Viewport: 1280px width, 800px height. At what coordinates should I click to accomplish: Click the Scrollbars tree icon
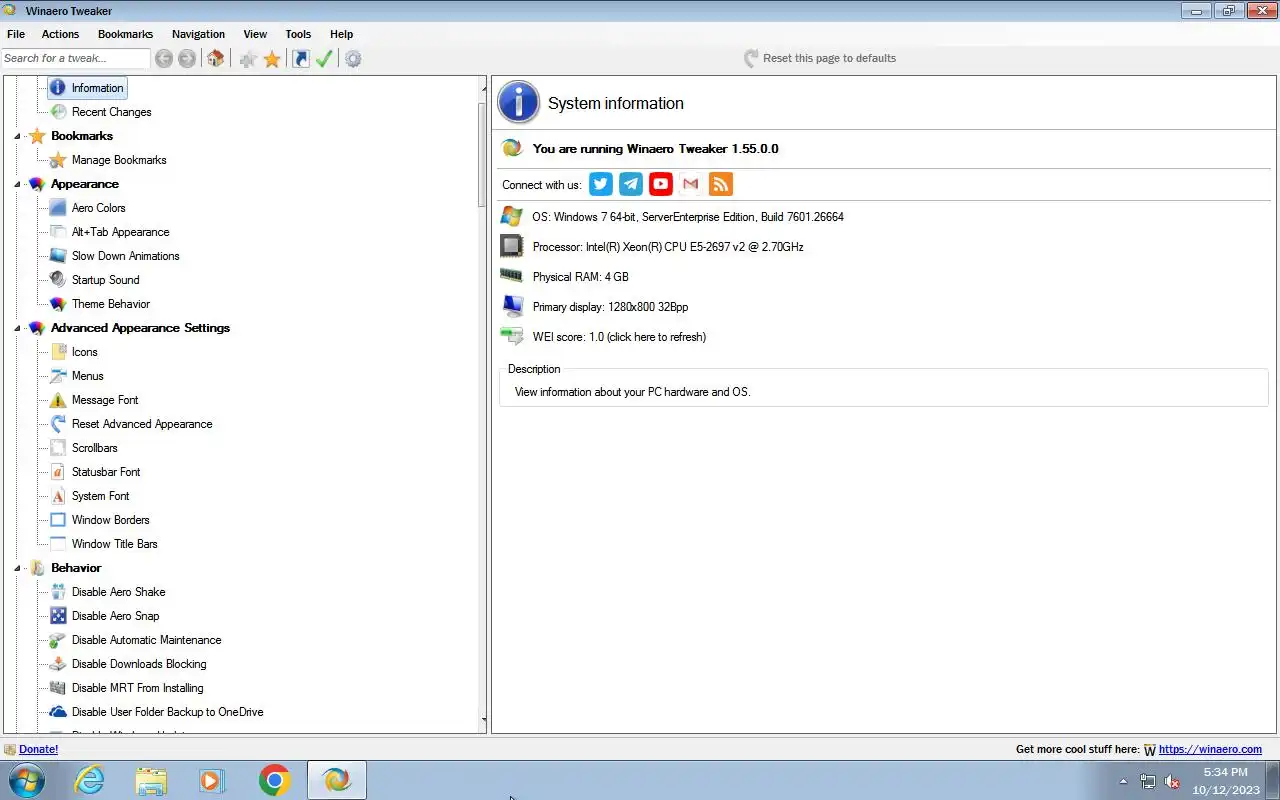(x=58, y=448)
